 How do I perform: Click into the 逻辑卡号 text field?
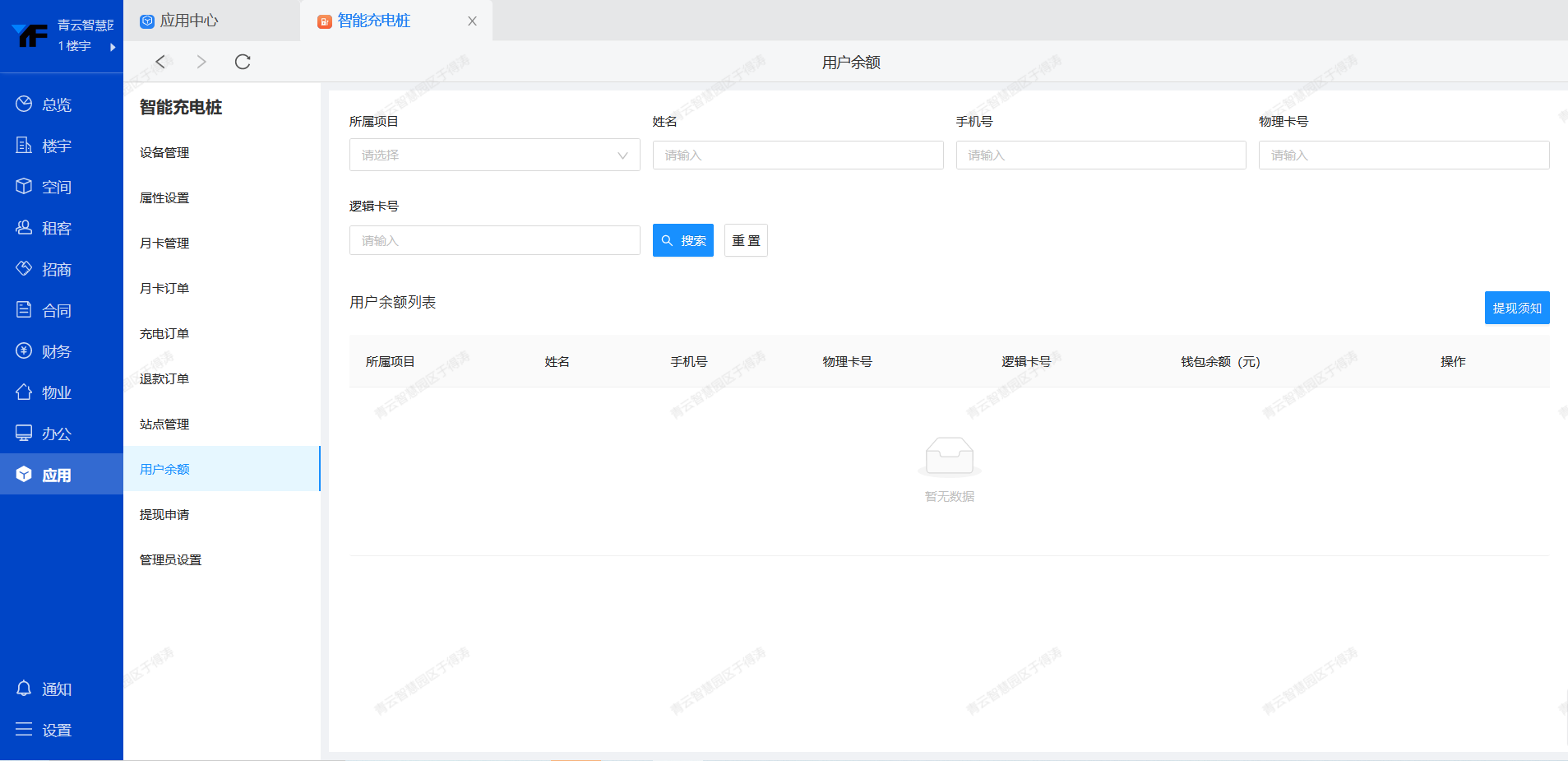pos(494,240)
